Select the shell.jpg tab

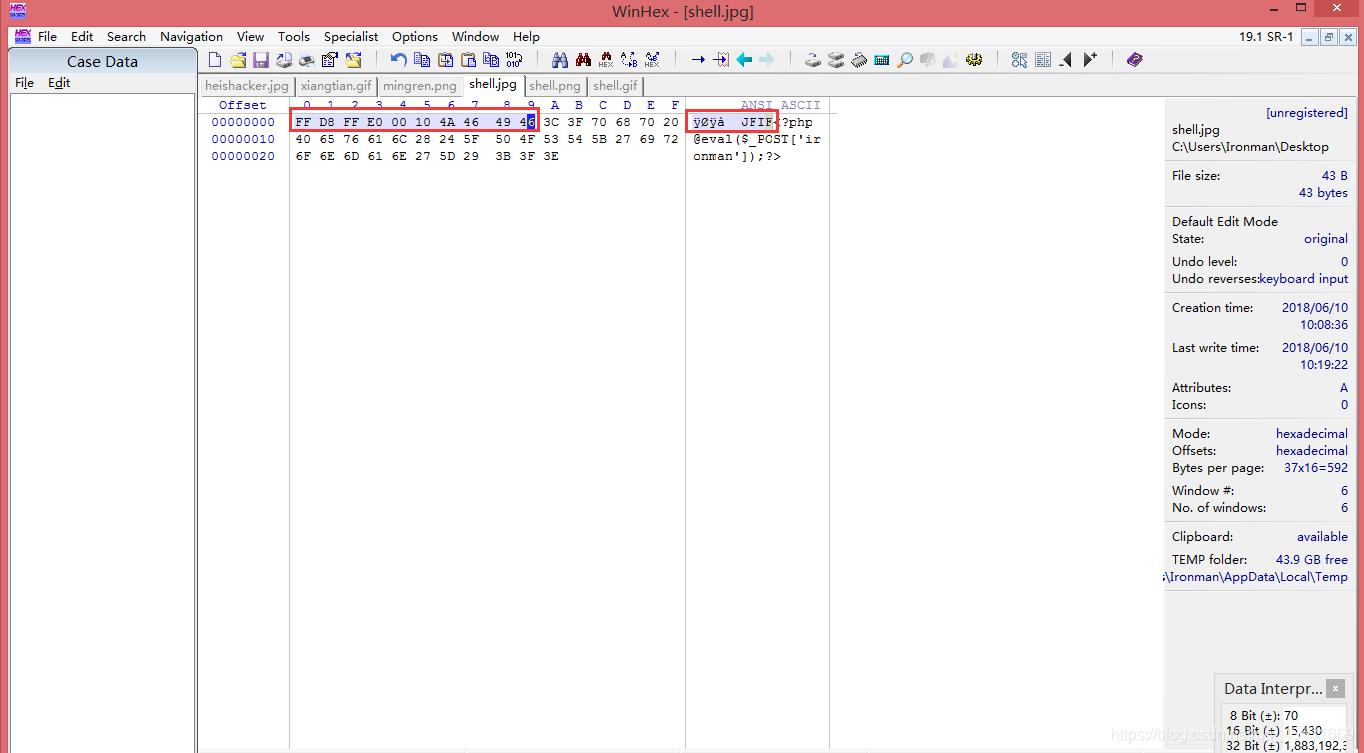click(493, 84)
